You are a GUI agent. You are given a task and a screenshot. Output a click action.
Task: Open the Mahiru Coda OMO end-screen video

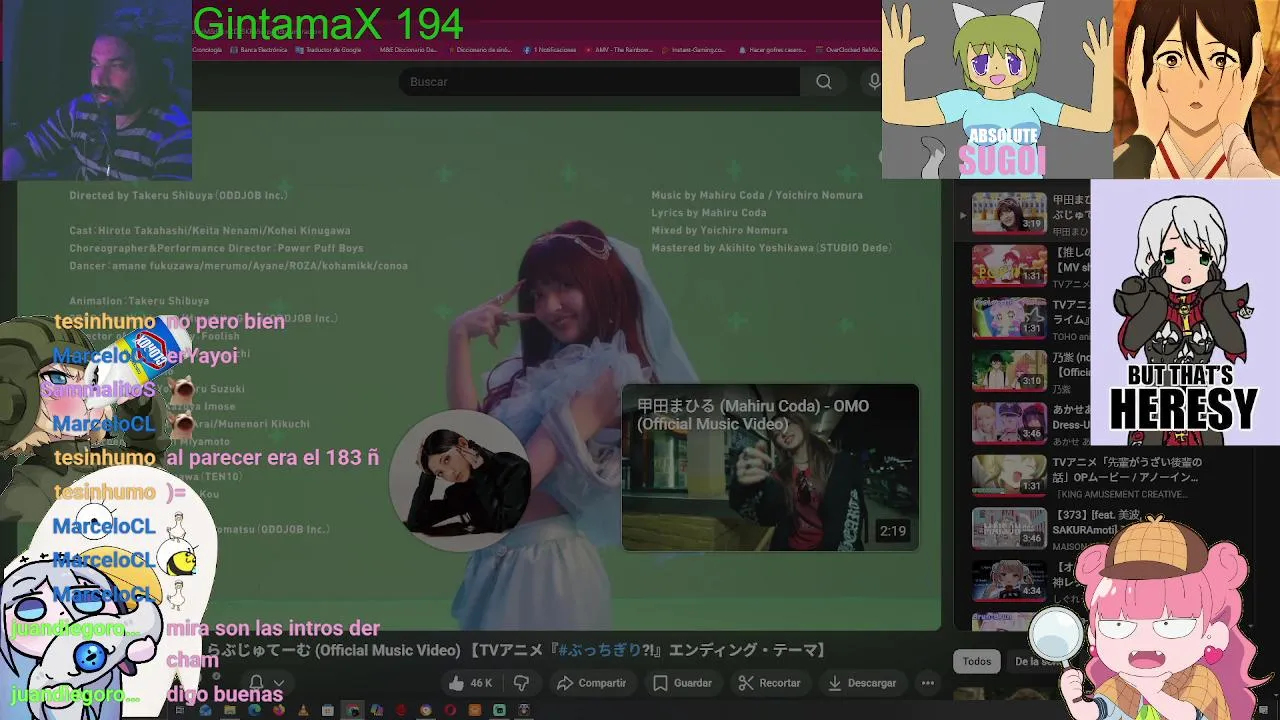click(x=770, y=467)
